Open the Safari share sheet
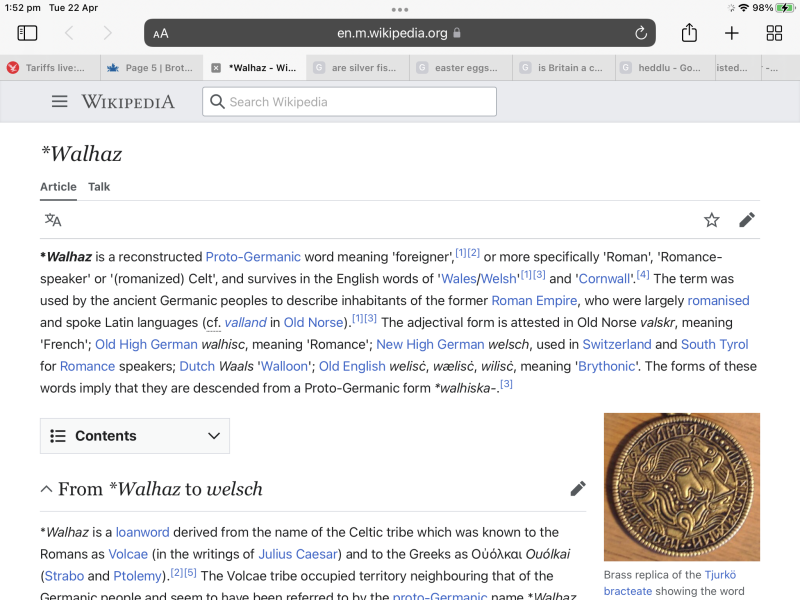 [x=689, y=33]
